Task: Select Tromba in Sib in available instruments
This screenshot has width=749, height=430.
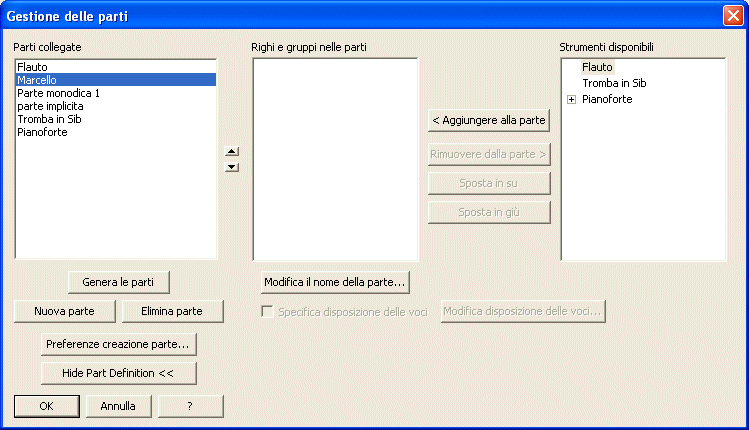Action: pos(613,83)
